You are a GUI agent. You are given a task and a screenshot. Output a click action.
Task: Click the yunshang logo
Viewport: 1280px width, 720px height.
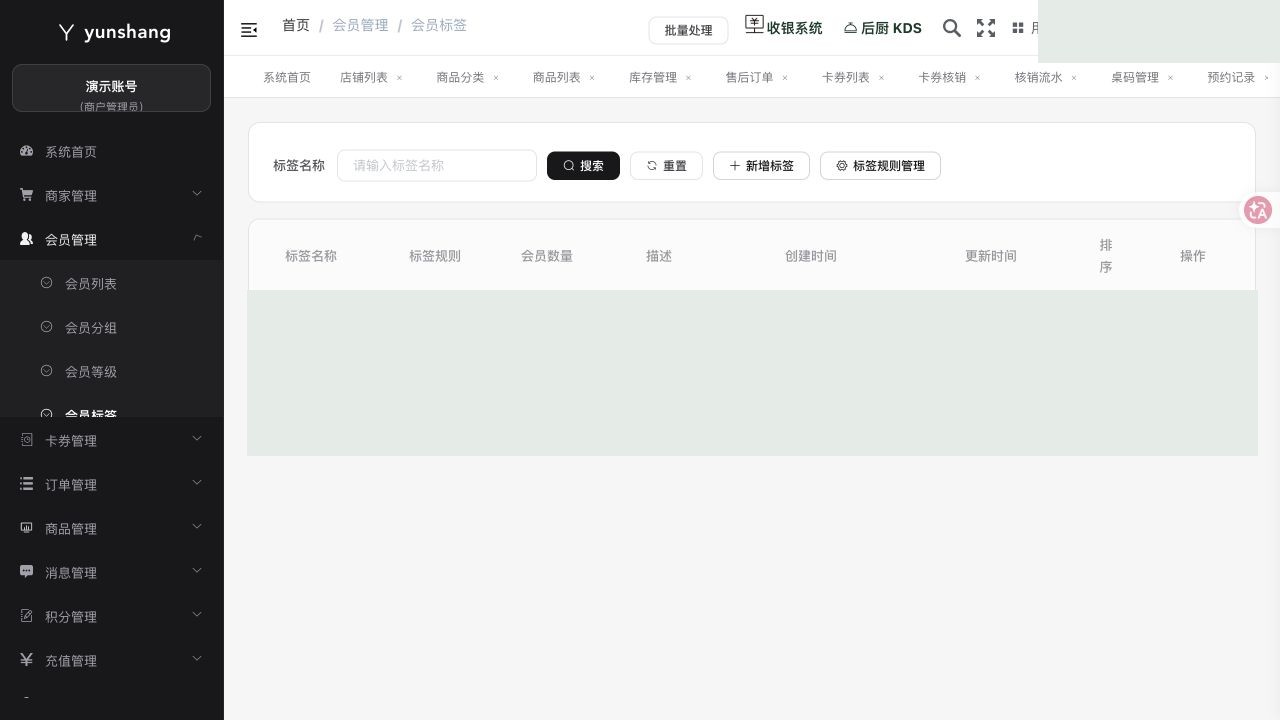tap(112, 32)
